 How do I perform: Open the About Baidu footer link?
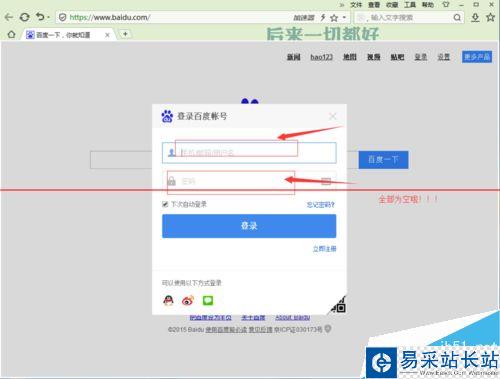[293, 318]
